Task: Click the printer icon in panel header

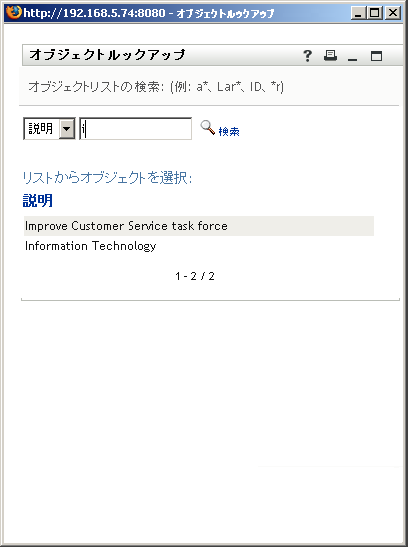Action: [330, 55]
